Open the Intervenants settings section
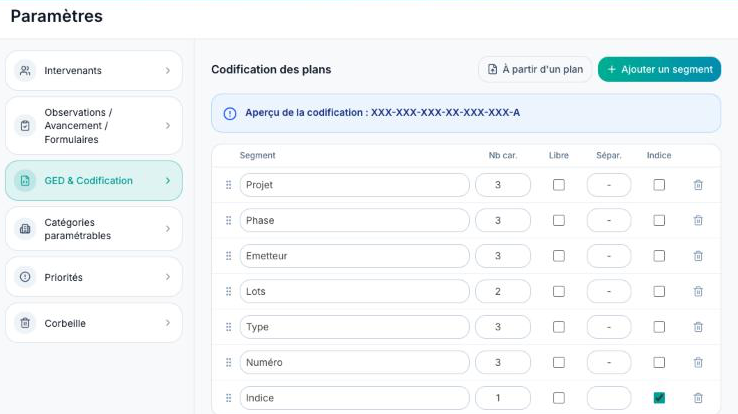The image size is (738, 414). 94,71
